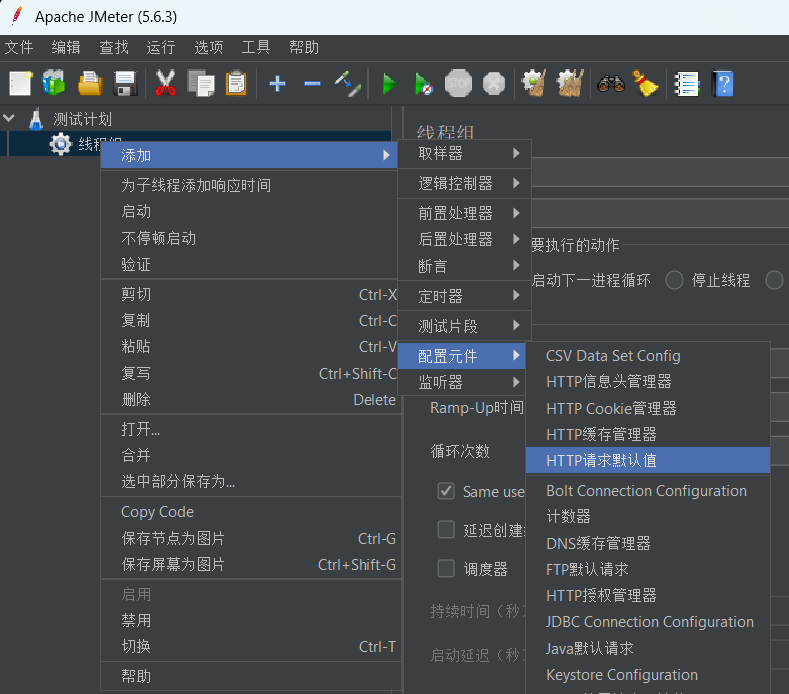Expand the 添加 submenu arrow
Image resolution: width=789 pixels, height=694 pixels.
[386, 155]
